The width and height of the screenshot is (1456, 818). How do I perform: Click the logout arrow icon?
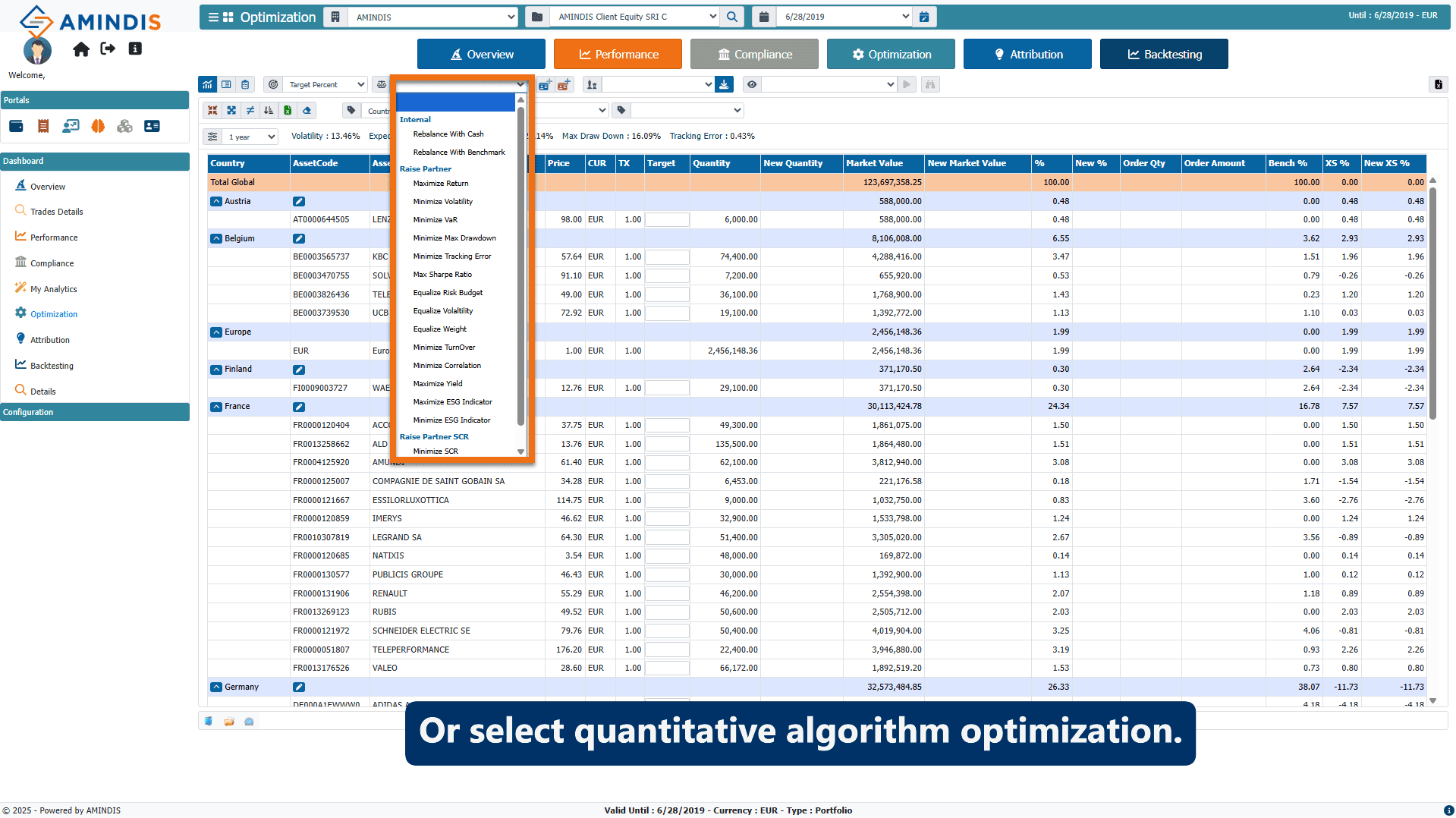click(108, 49)
